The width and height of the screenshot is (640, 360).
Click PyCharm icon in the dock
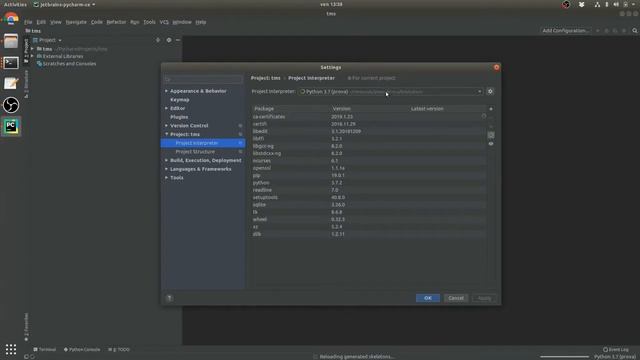pos(11,126)
